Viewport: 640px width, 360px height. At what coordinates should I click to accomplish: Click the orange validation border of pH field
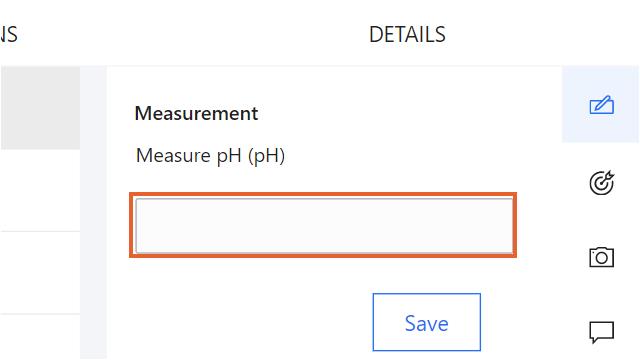[x=323, y=195]
